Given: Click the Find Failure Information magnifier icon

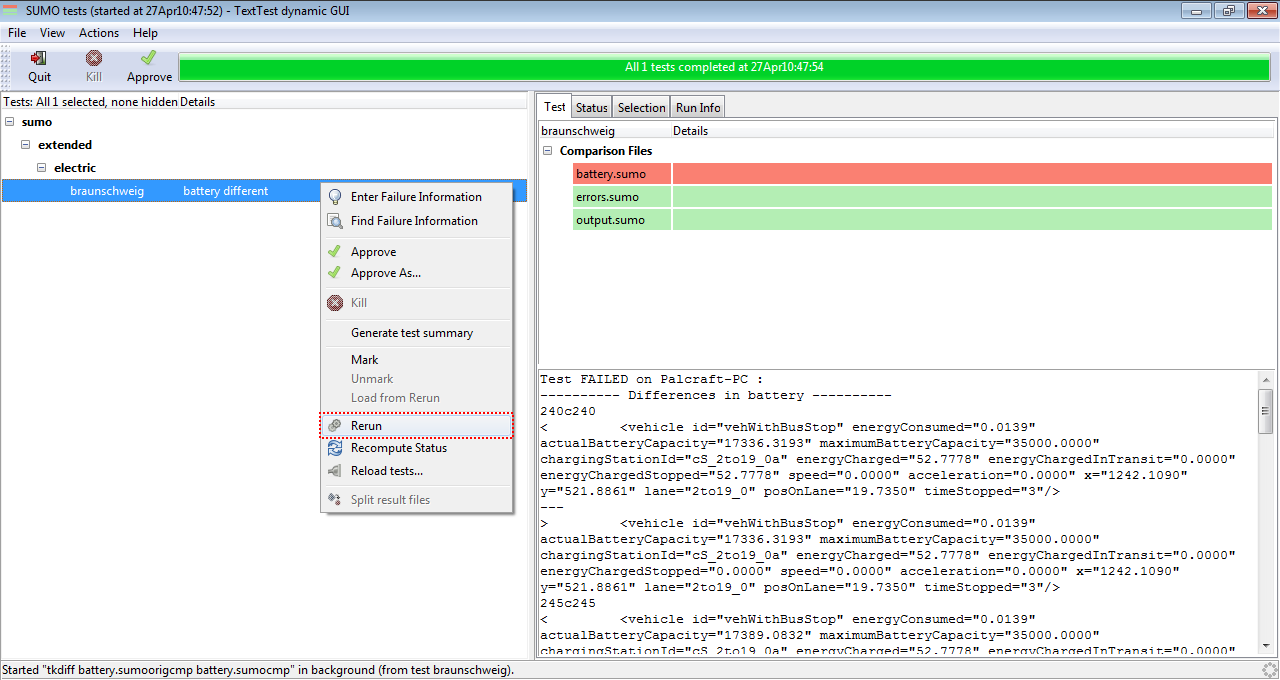Looking at the screenshot, I should click(335, 221).
